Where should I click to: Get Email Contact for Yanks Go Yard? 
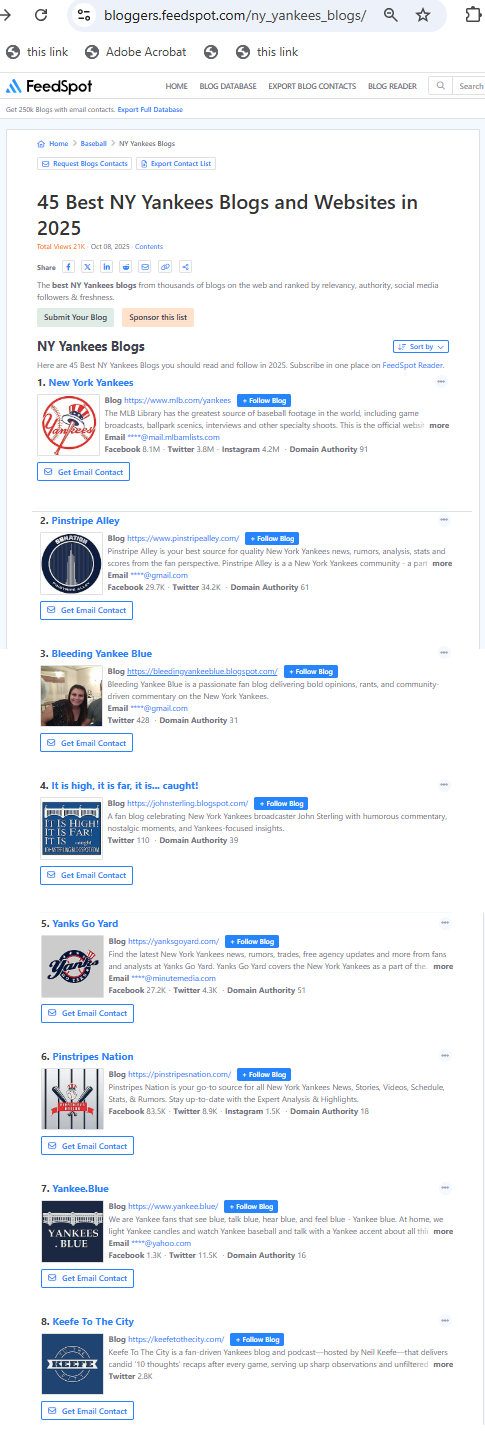coord(88,1013)
